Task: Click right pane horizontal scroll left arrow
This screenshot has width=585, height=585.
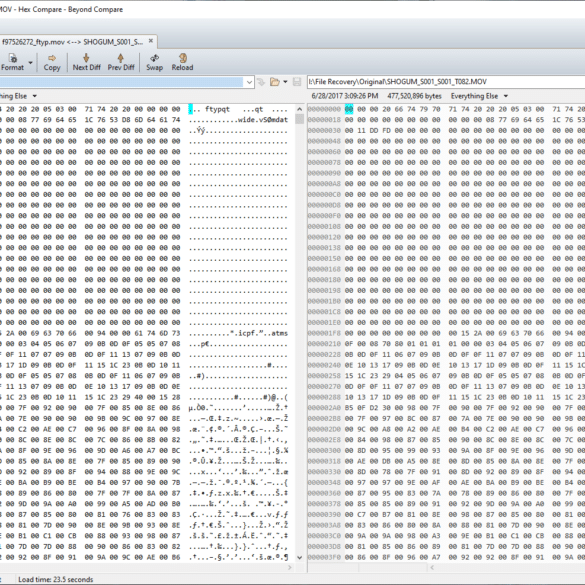Action: 432,567
